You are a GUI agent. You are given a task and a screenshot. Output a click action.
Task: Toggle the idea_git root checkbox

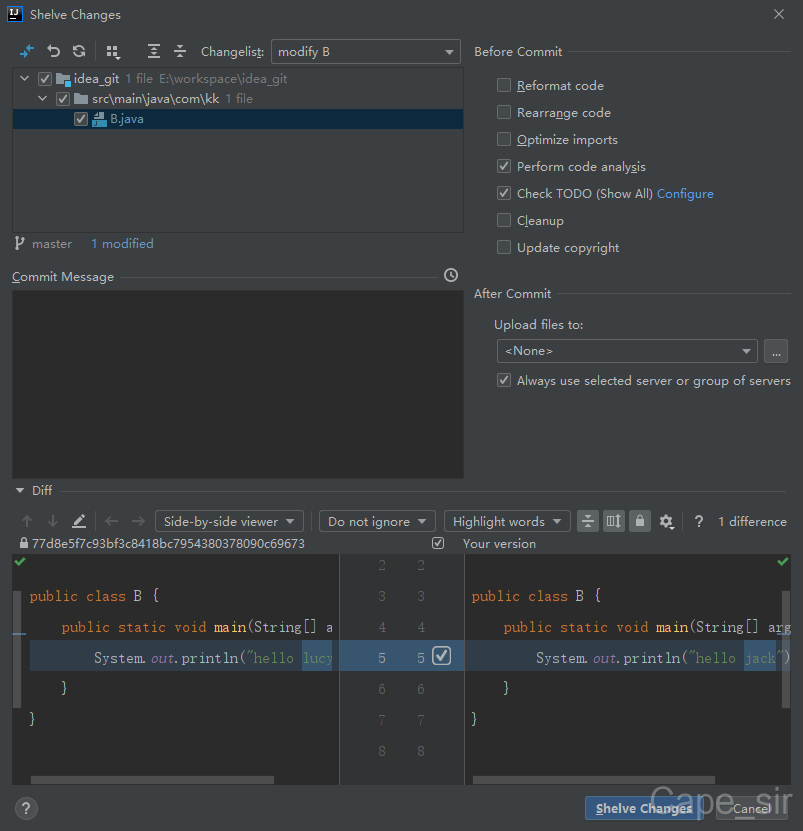tap(45, 79)
